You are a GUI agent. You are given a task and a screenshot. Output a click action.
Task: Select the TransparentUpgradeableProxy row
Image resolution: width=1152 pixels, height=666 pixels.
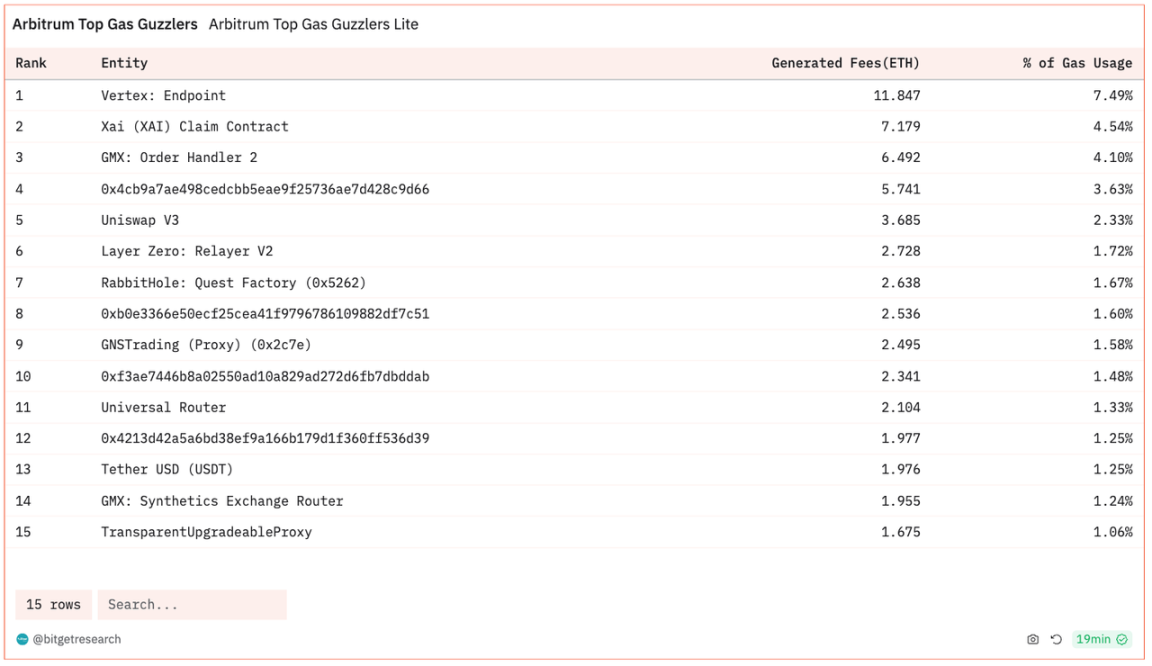(206, 532)
